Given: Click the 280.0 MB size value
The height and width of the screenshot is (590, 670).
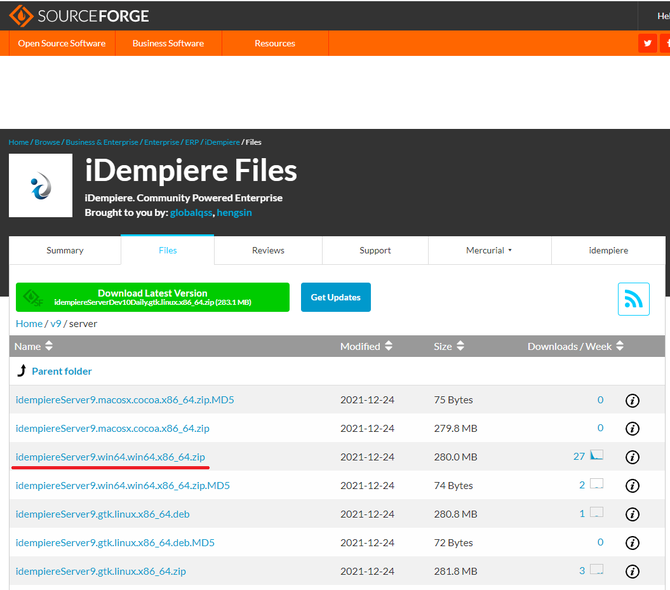Looking at the screenshot, I should pyautogui.click(x=455, y=457).
